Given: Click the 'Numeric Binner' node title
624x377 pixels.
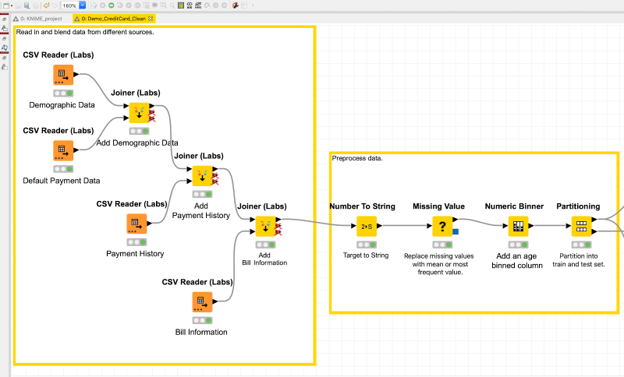Looking at the screenshot, I should pyautogui.click(x=514, y=206).
